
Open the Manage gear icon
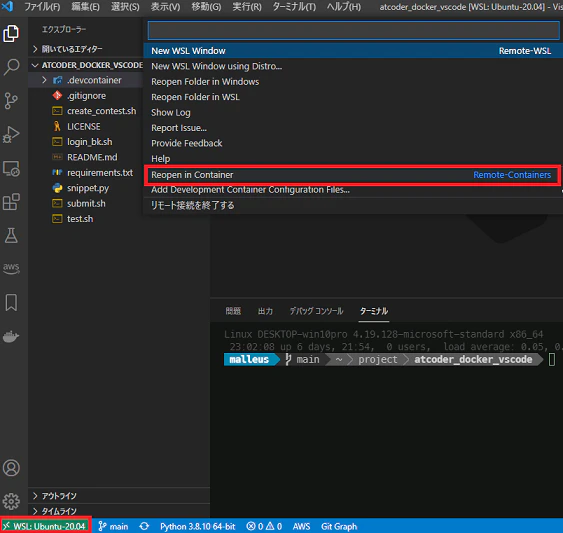[x=11, y=501]
